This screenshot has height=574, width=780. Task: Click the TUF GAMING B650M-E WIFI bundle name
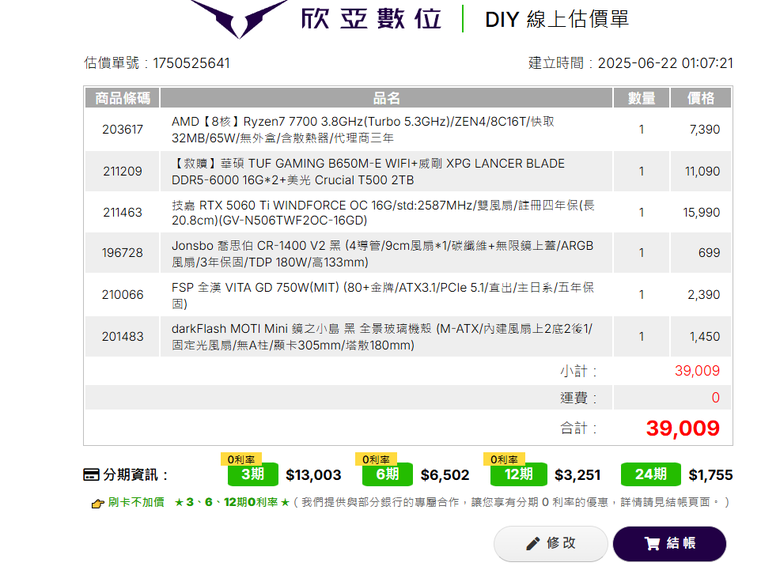coord(368,172)
